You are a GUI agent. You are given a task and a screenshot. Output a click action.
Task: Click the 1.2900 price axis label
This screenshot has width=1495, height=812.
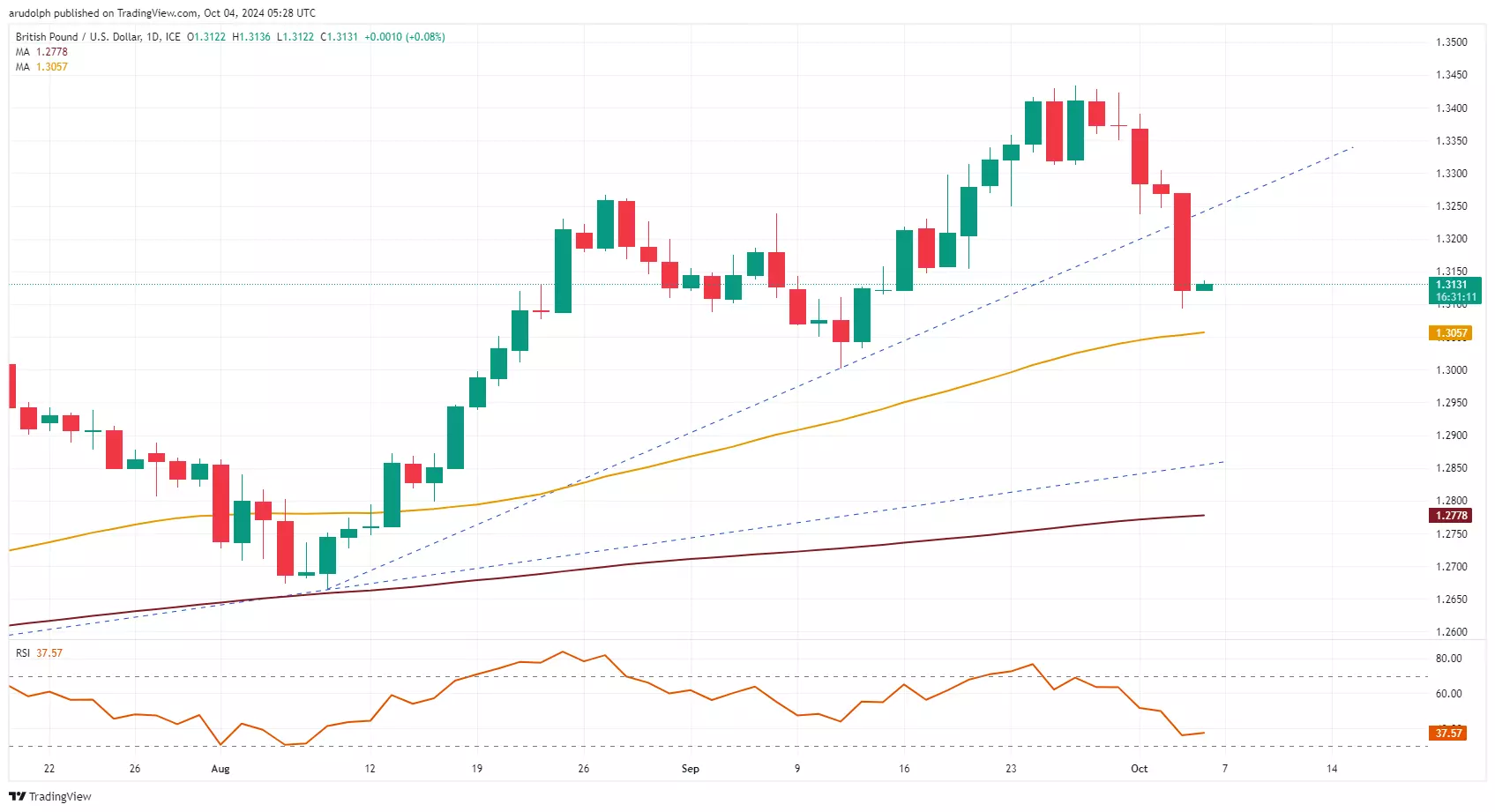pyautogui.click(x=1452, y=436)
